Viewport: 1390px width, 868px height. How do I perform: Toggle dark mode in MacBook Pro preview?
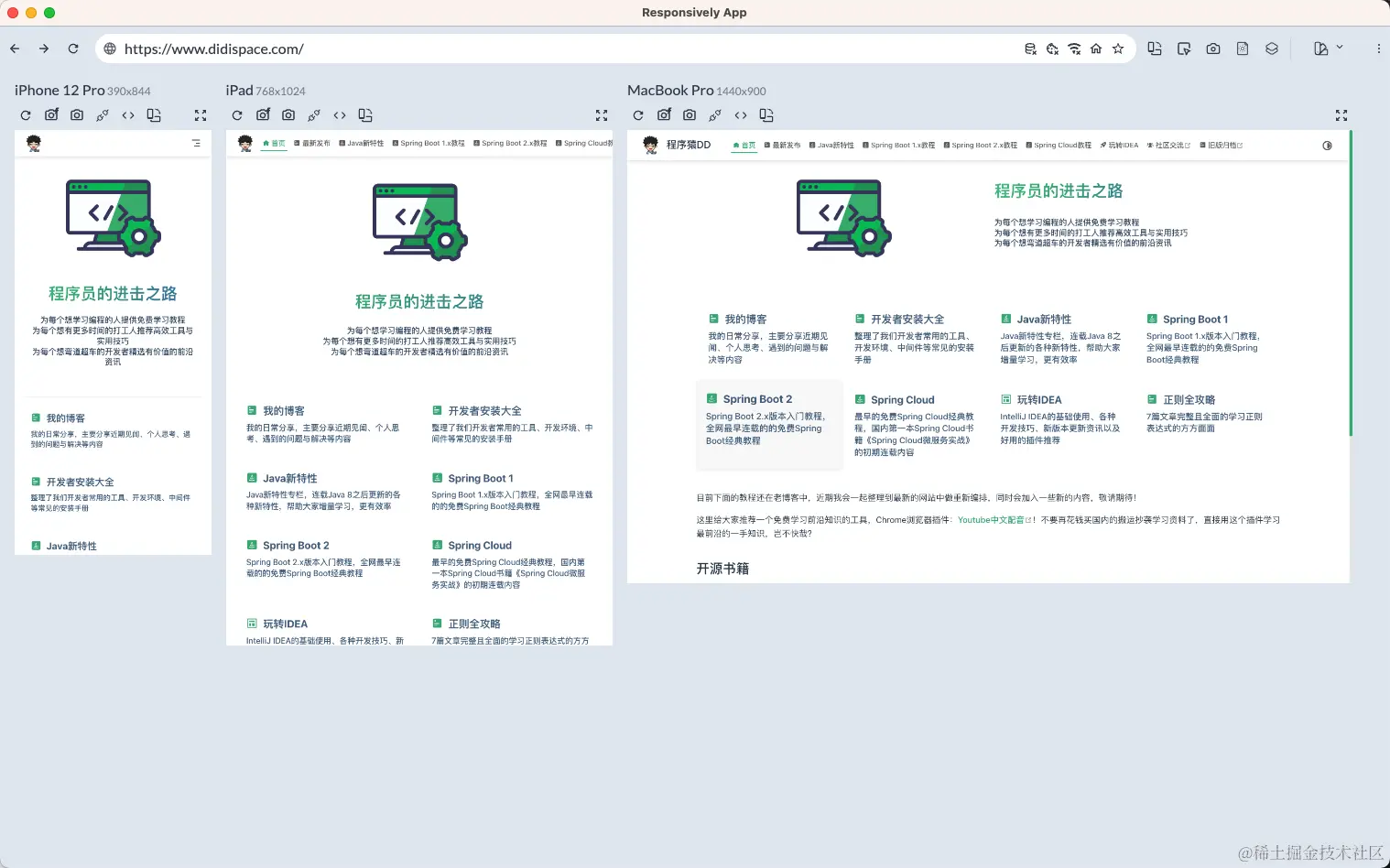click(1327, 146)
